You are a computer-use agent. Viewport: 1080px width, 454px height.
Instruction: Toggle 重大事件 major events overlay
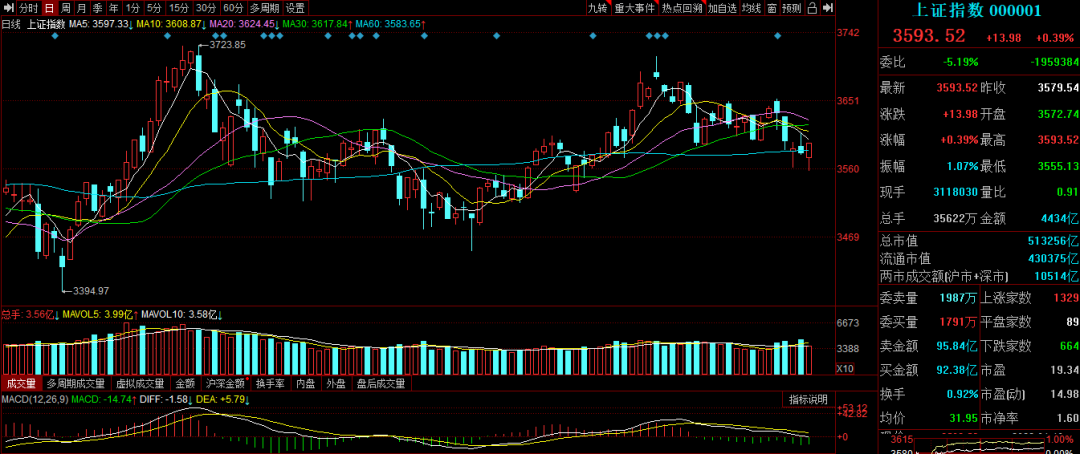click(x=634, y=8)
